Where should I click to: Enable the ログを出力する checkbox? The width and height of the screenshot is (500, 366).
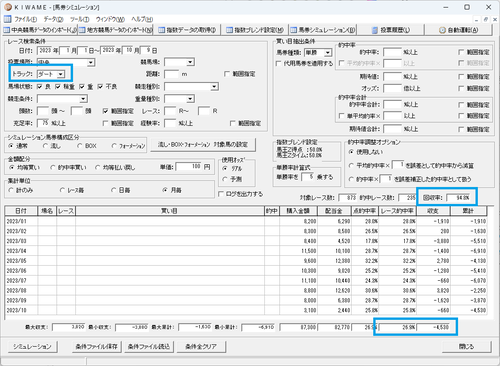[x=220, y=194]
